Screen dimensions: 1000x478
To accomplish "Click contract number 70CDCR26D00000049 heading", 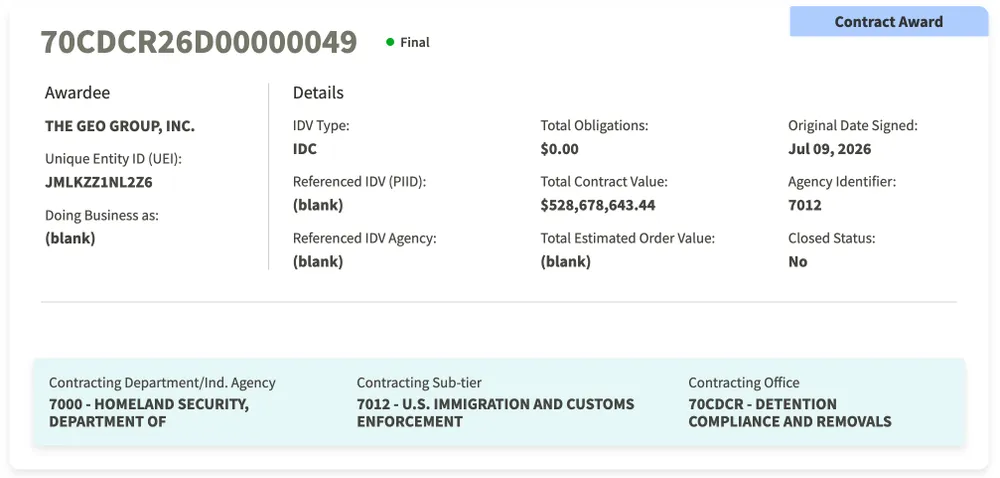I will tap(199, 42).
